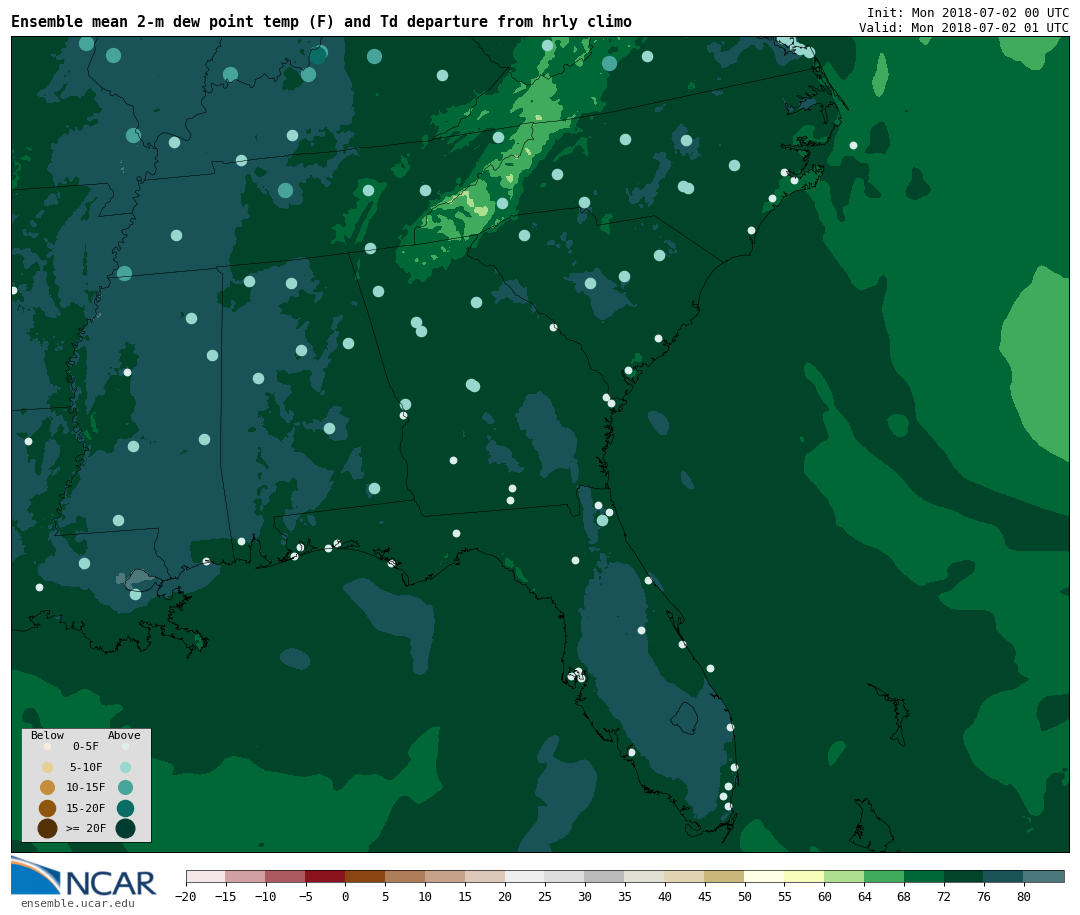Click the NCAR logo
The image size is (1080, 915).
click(x=83, y=876)
